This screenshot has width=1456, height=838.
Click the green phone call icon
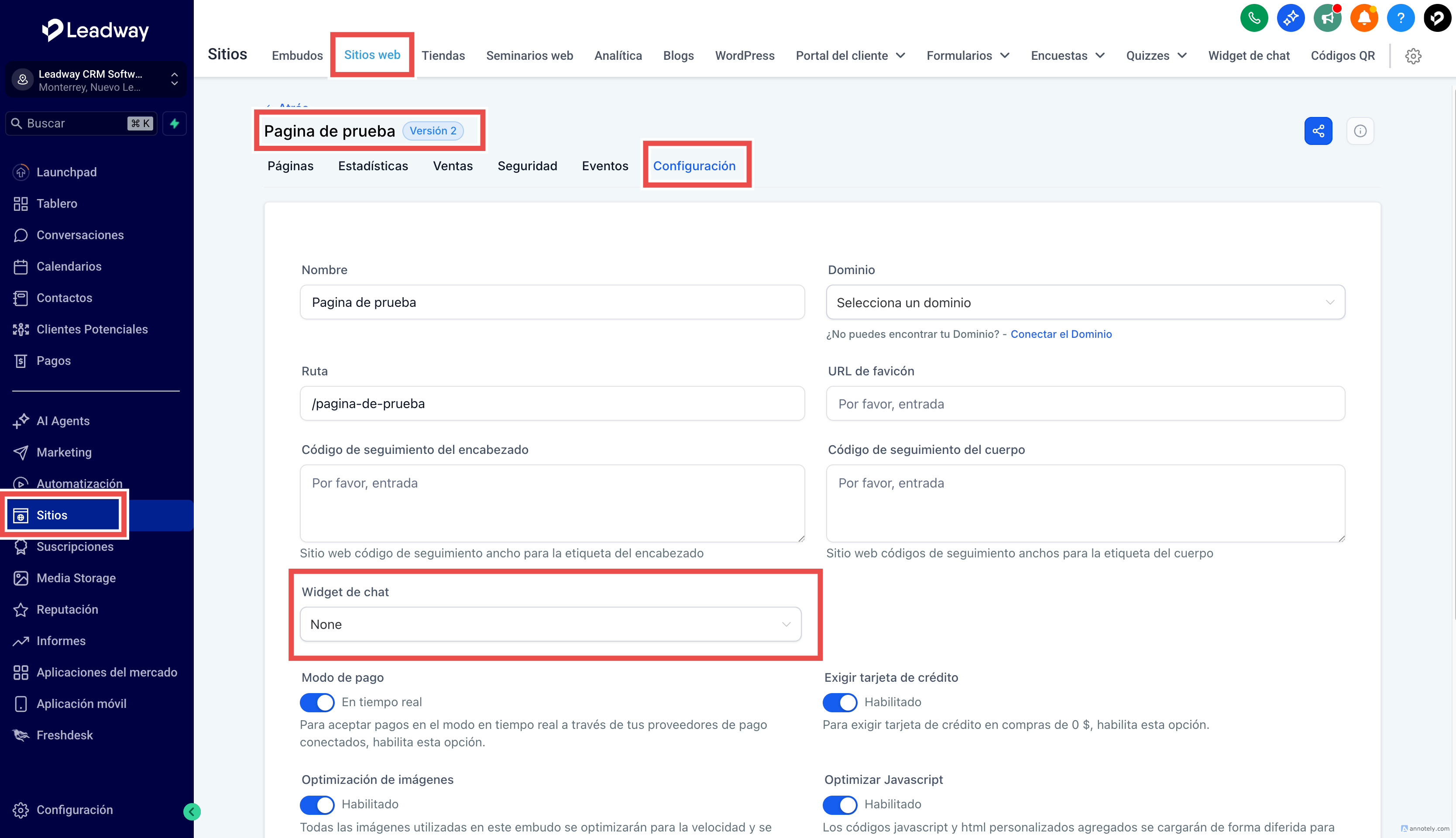click(1253, 18)
